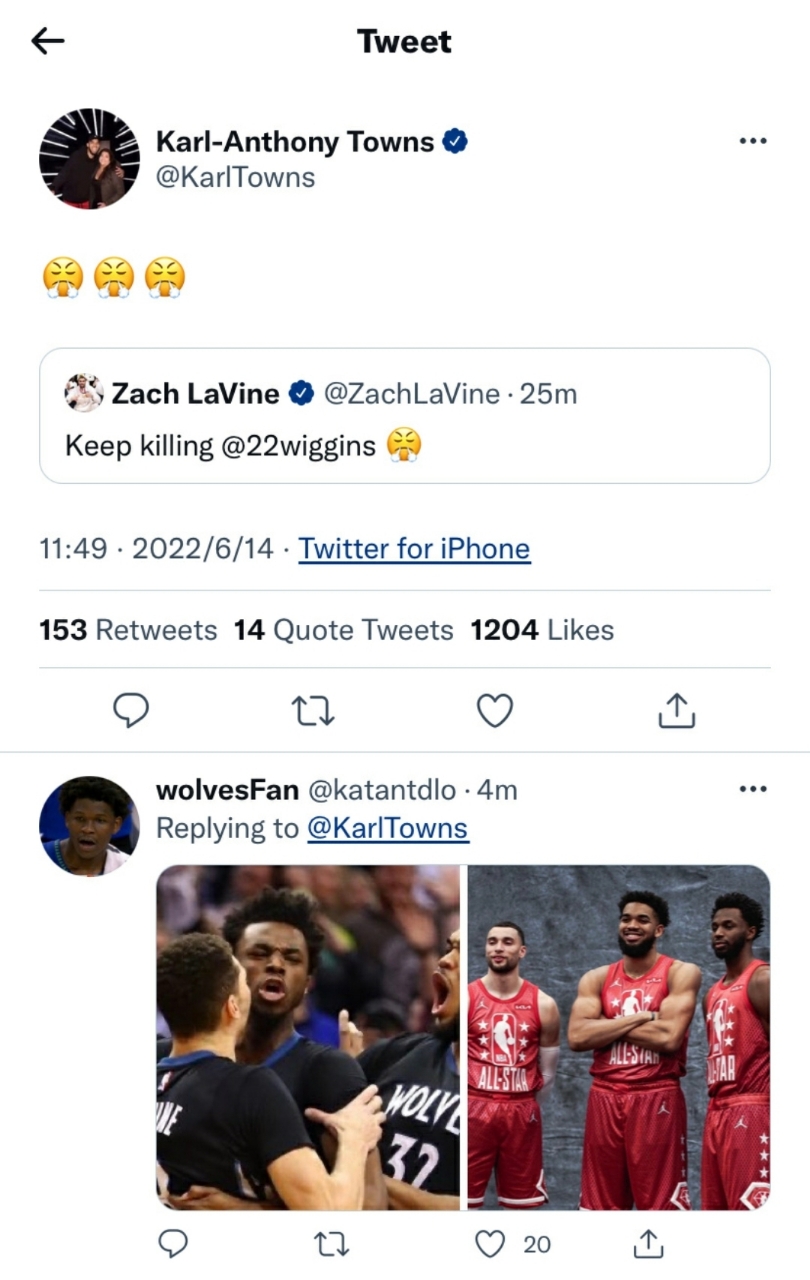Open Karl-Anthony Towns profile picture
The height and width of the screenshot is (1280, 810).
click(89, 158)
